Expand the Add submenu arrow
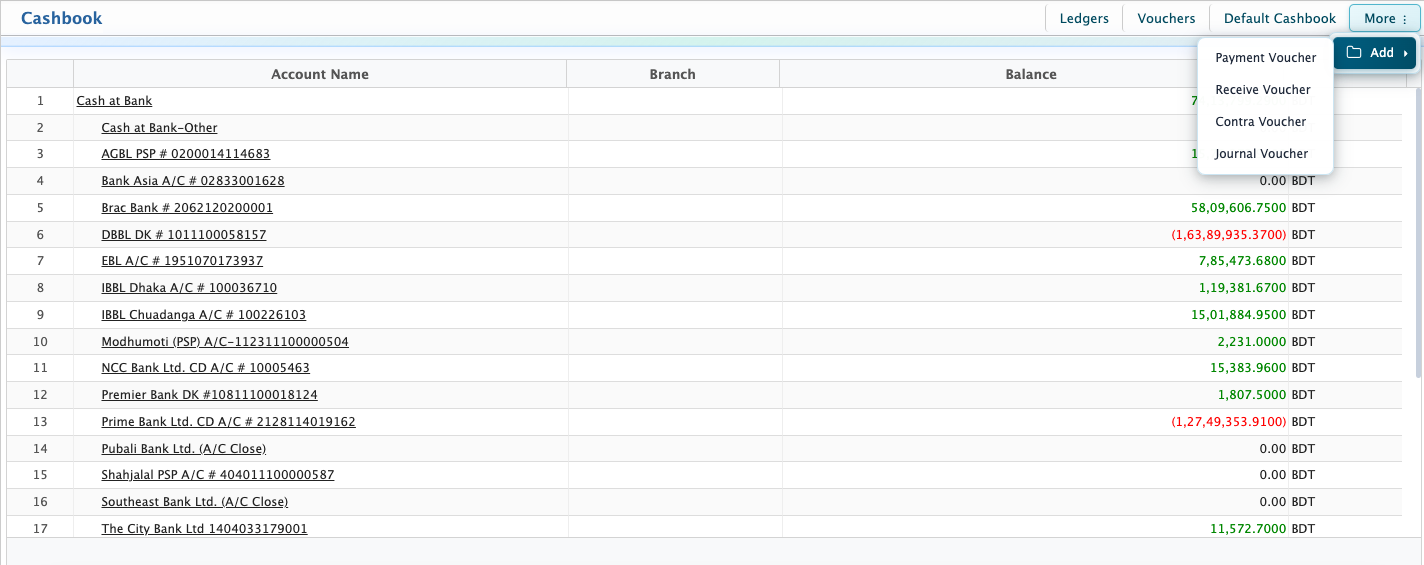 pyautogui.click(x=1405, y=53)
